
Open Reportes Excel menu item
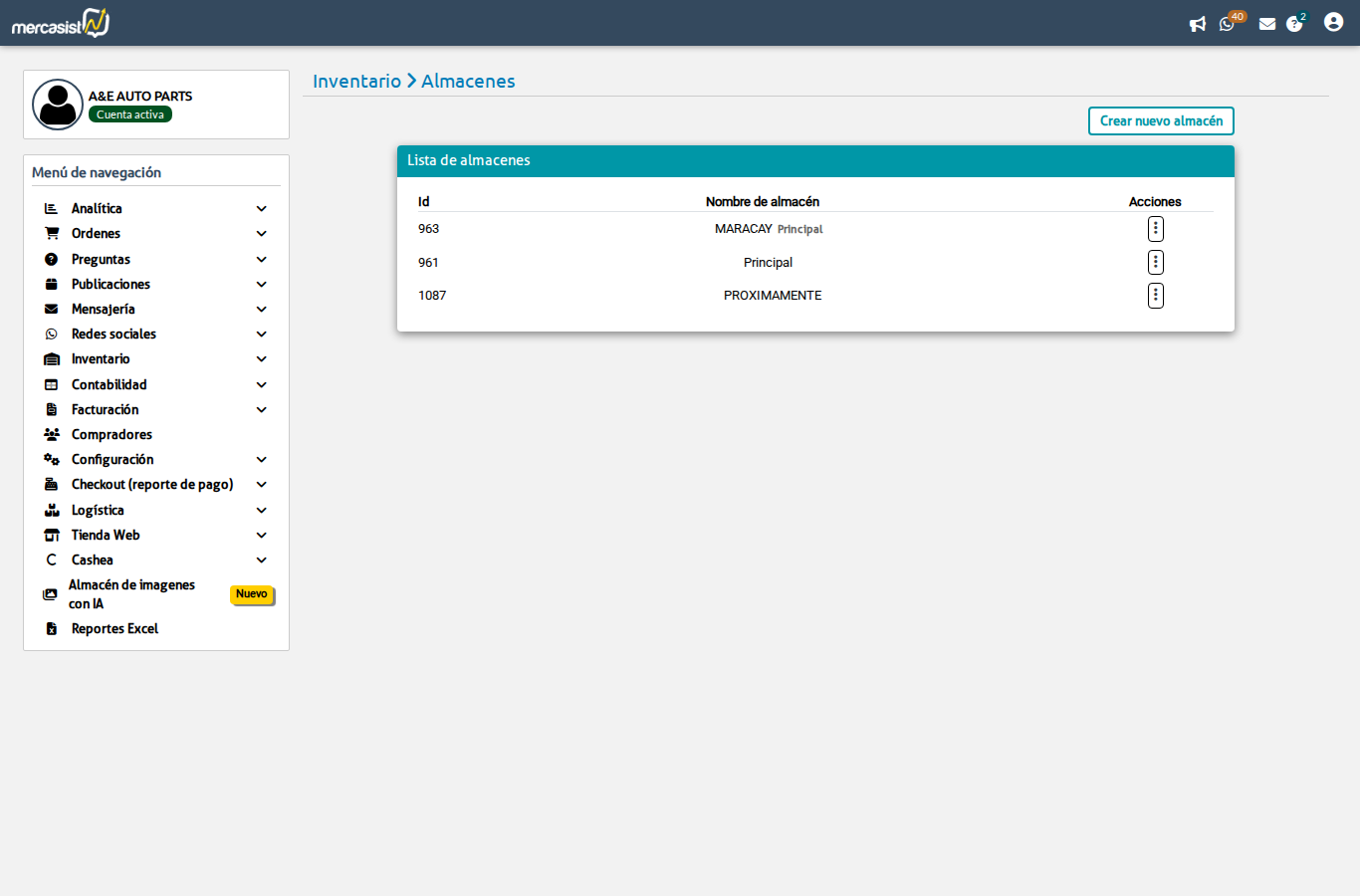[114, 629]
